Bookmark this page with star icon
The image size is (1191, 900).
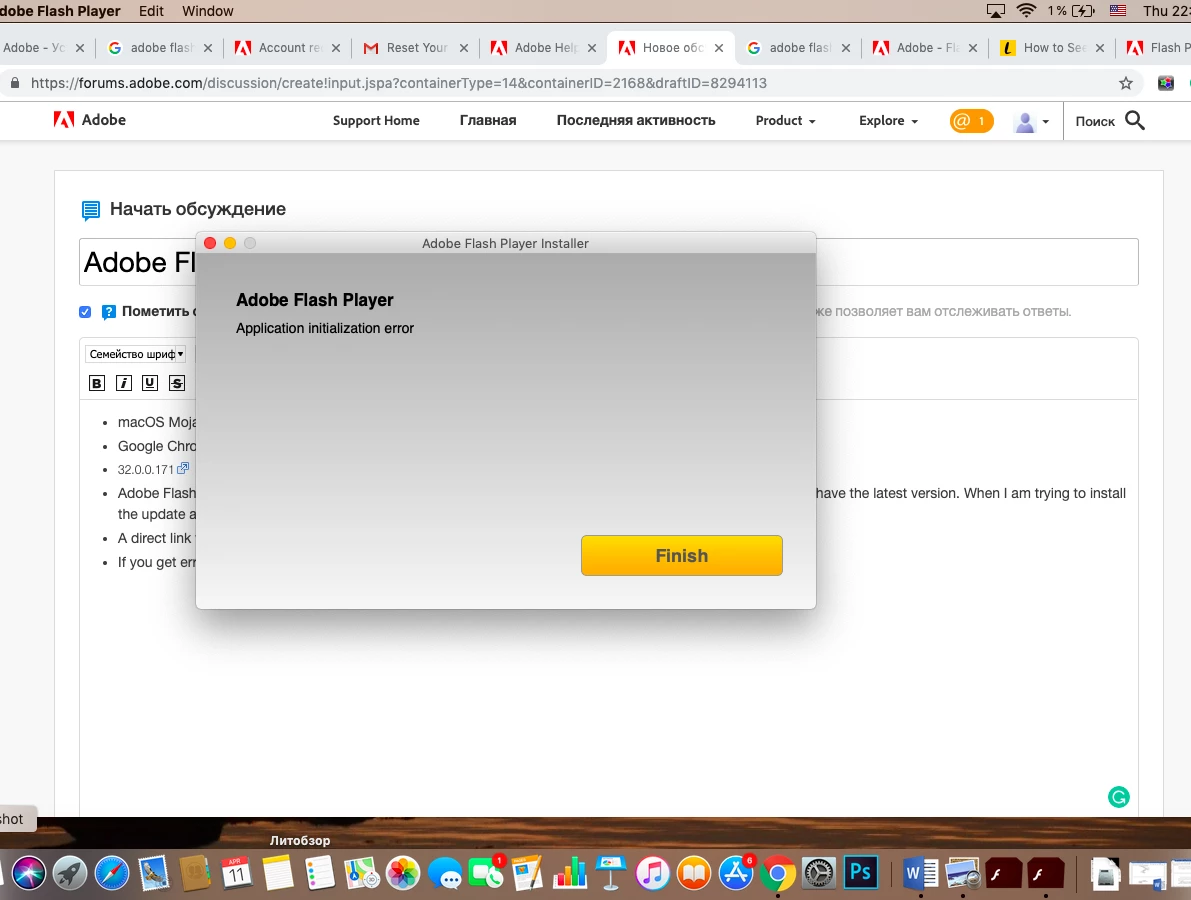coord(1126,84)
